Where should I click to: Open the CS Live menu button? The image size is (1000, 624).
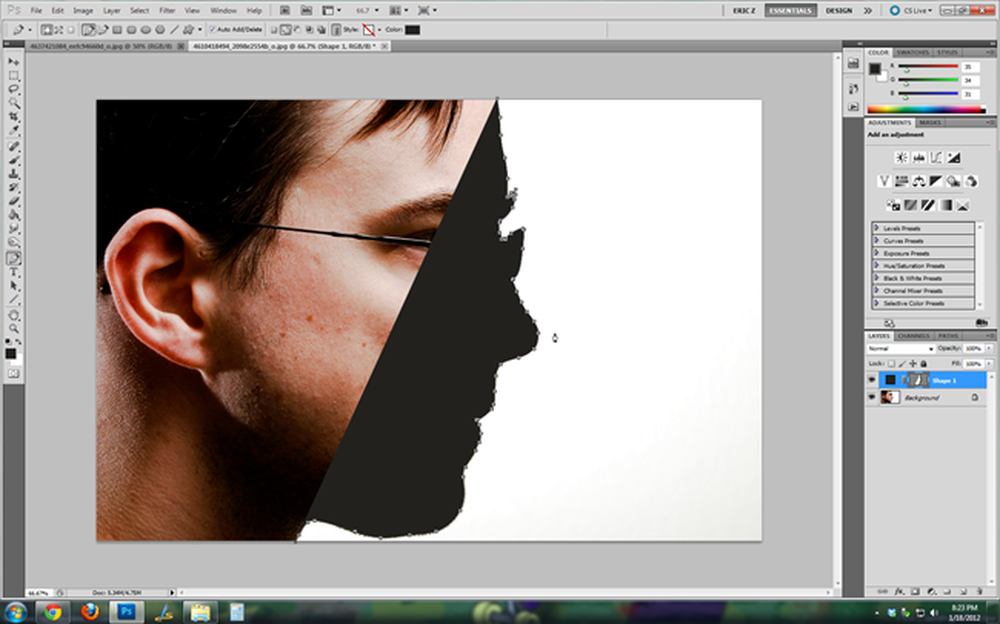click(912, 11)
